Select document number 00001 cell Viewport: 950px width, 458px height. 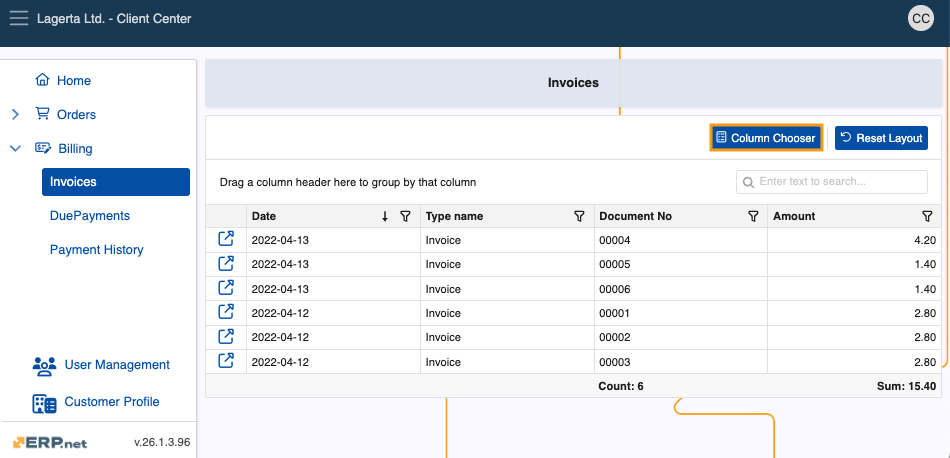pyautogui.click(x=681, y=313)
